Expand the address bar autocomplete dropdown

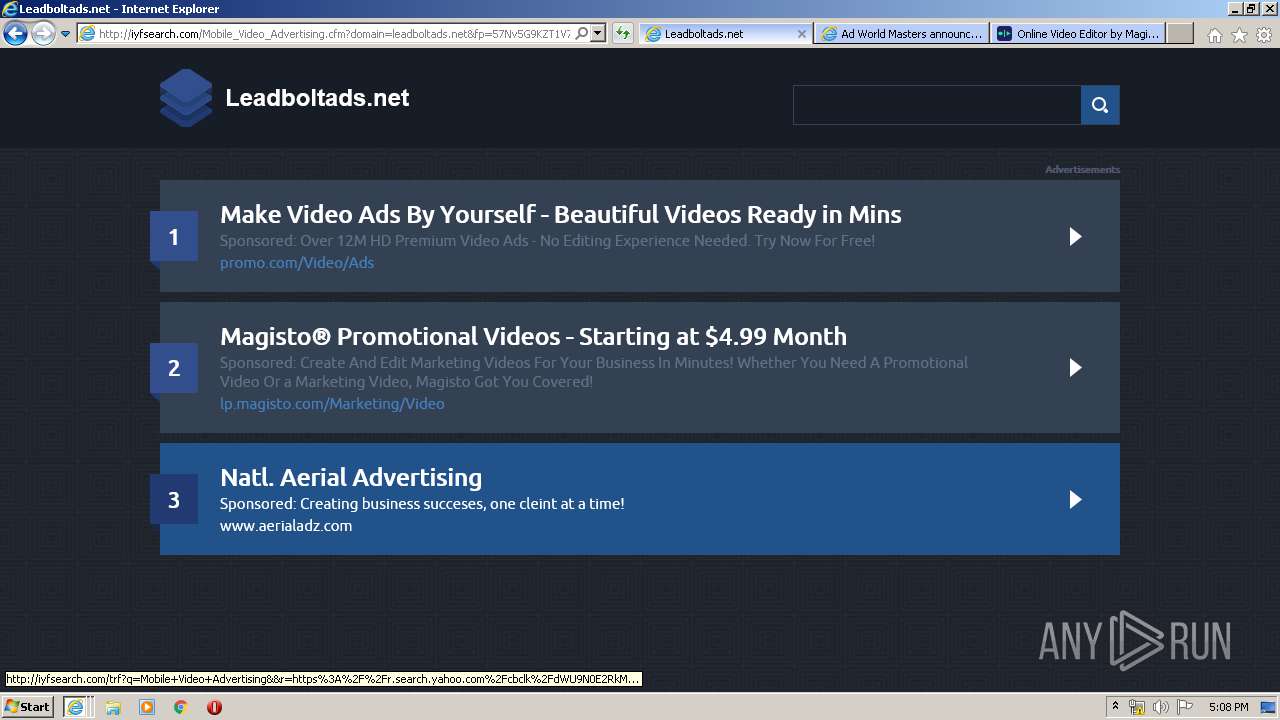(598, 34)
